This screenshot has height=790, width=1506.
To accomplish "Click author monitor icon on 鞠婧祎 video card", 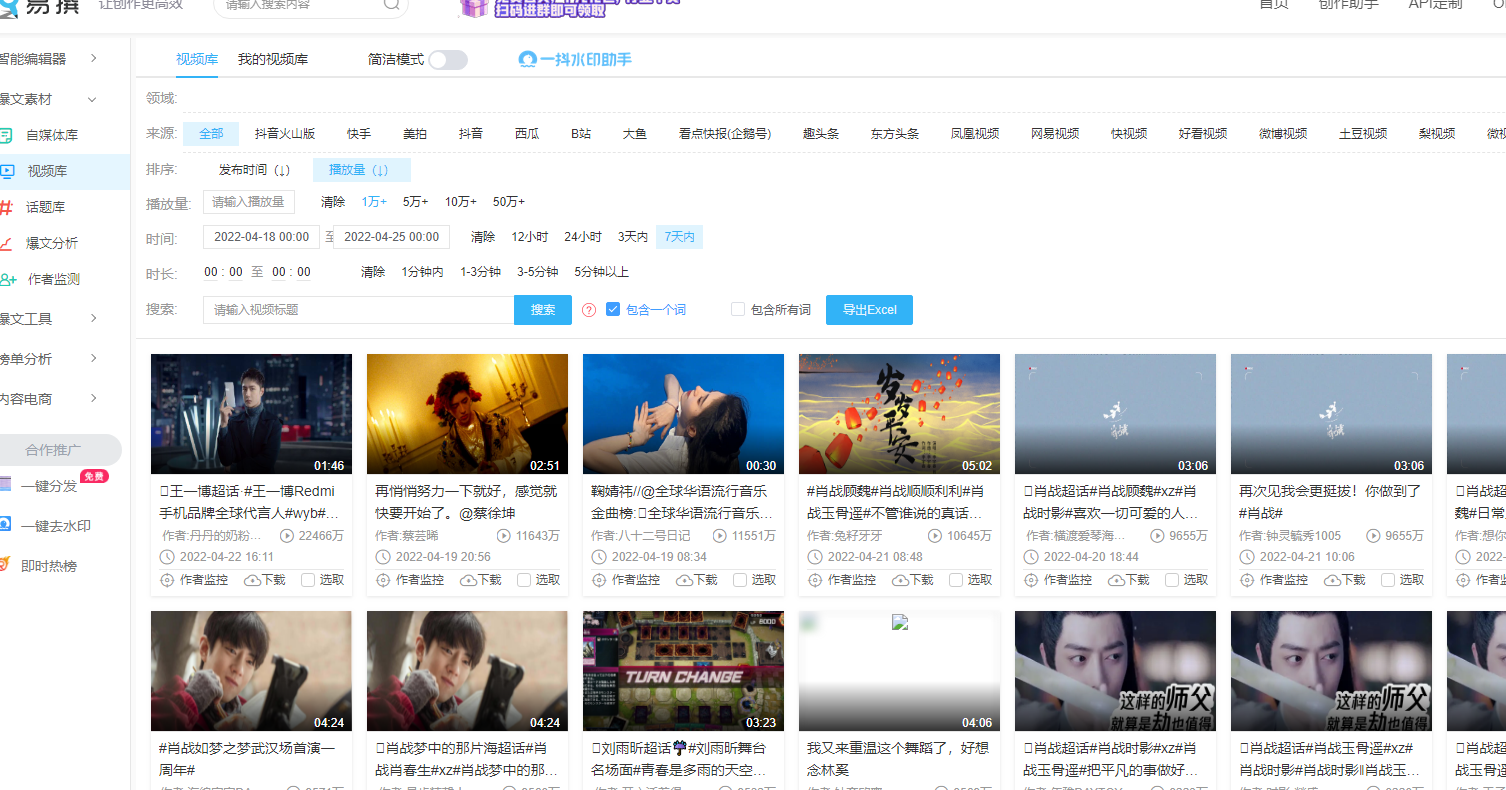I will click(599, 580).
